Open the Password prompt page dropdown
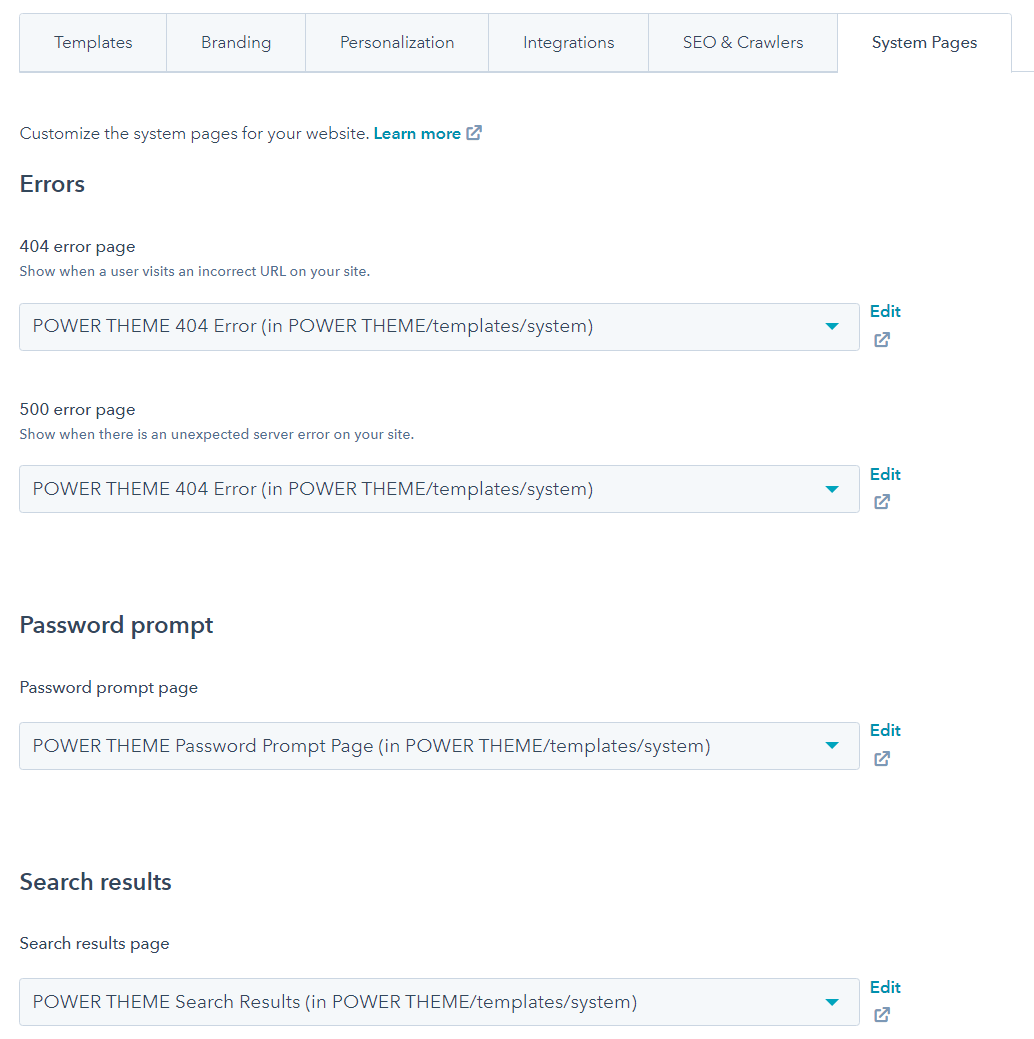The height and width of the screenshot is (1039, 1034). [x=440, y=746]
